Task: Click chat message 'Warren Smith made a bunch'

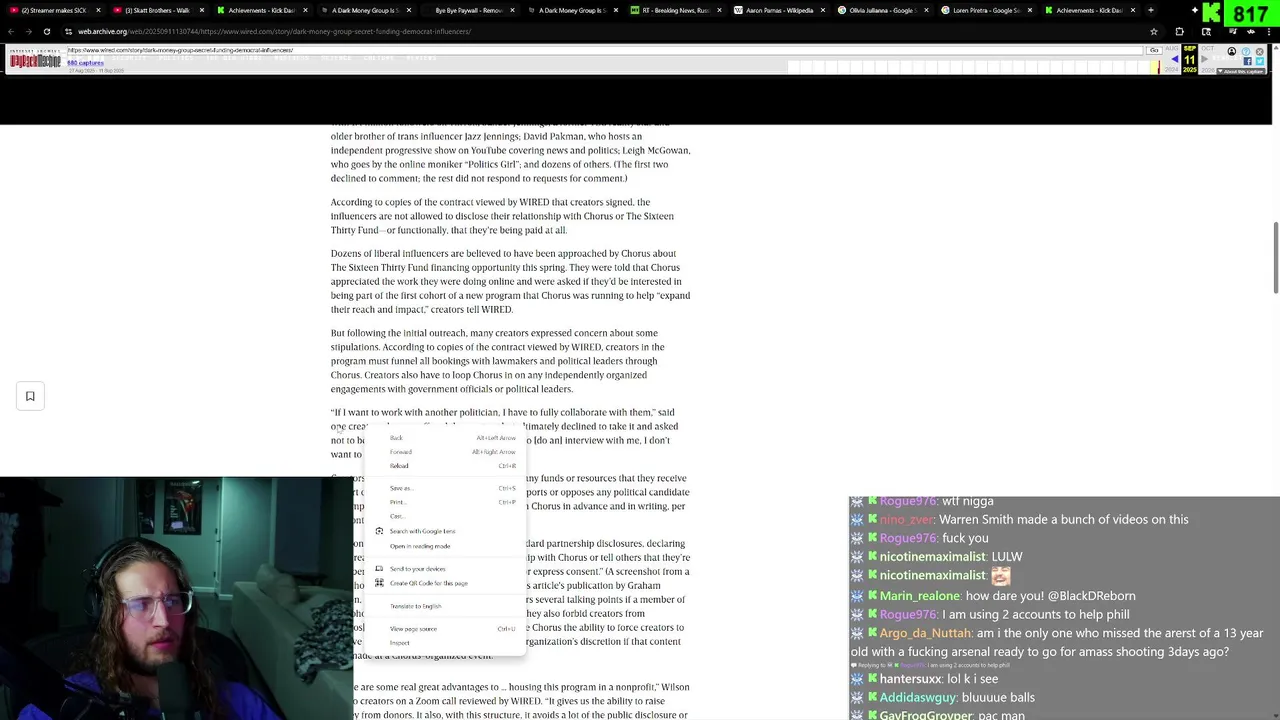Action: pyautogui.click(x=1064, y=520)
